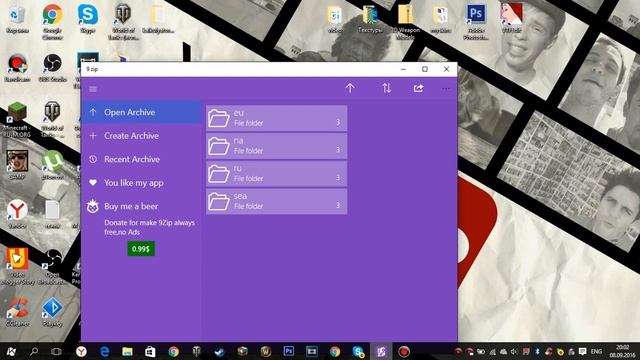Image resolution: width=640 pixels, height=360 pixels.
Task: Open the eu file folder
Action: click(x=277, y=118)
